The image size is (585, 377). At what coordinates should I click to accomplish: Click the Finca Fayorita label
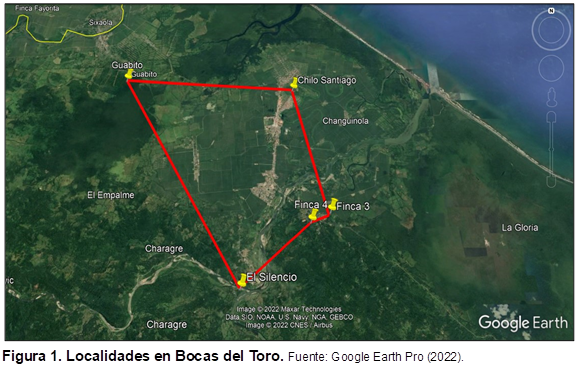[x=37, y=8]
